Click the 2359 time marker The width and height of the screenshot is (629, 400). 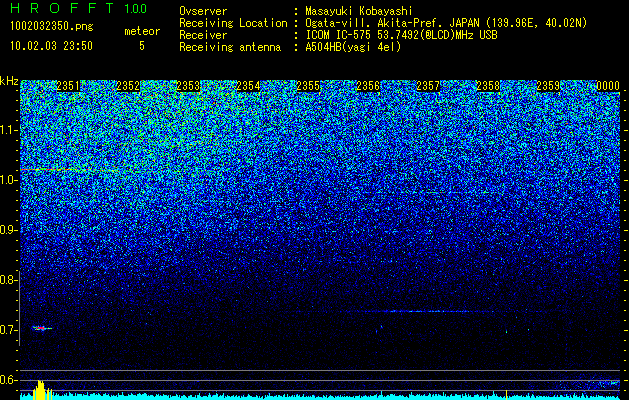pyautogui.click(x=548, y=86)
